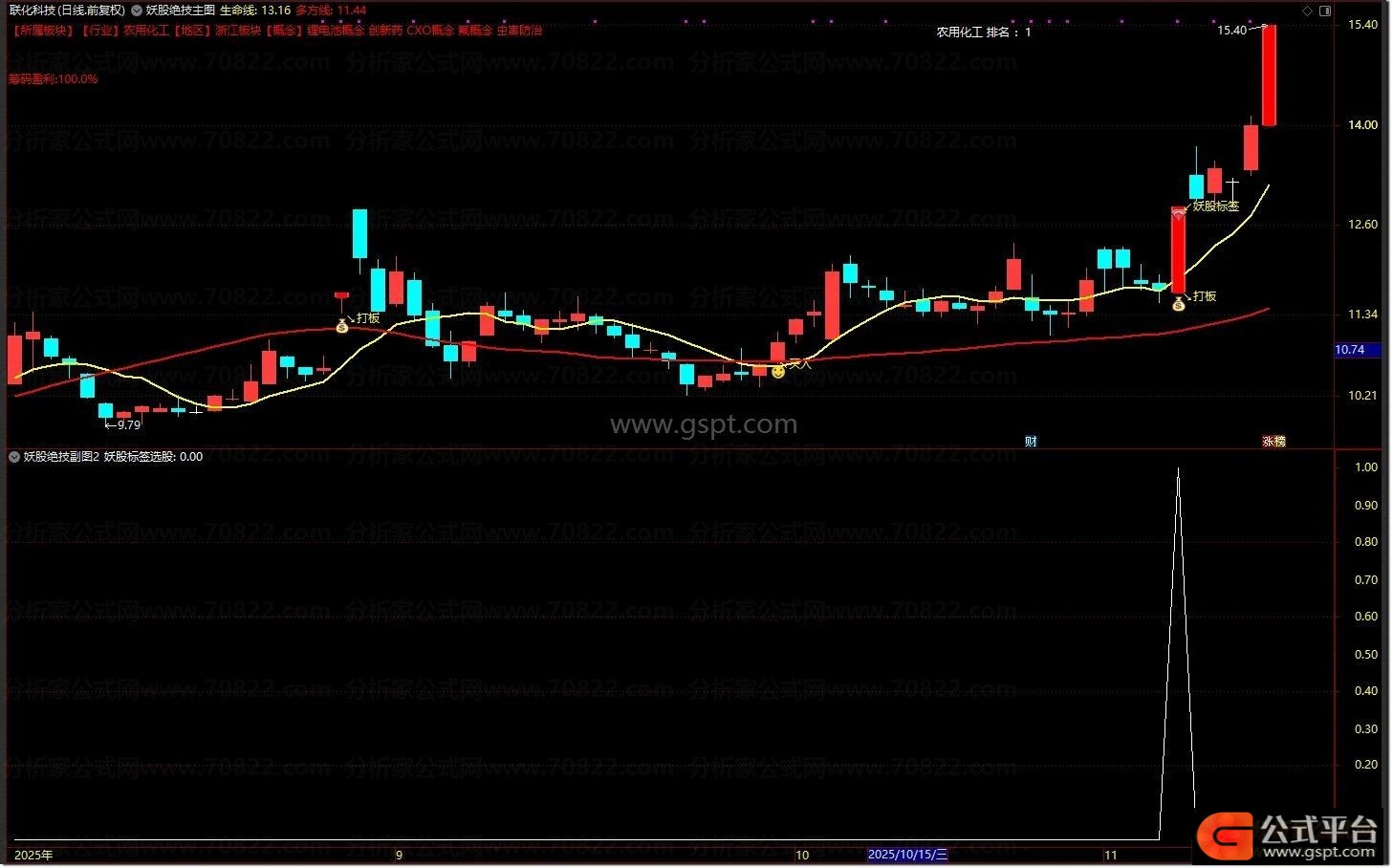The image size is (1393, 868).
Task: Click the 9.79 low price label
Action: coord(128,424)
